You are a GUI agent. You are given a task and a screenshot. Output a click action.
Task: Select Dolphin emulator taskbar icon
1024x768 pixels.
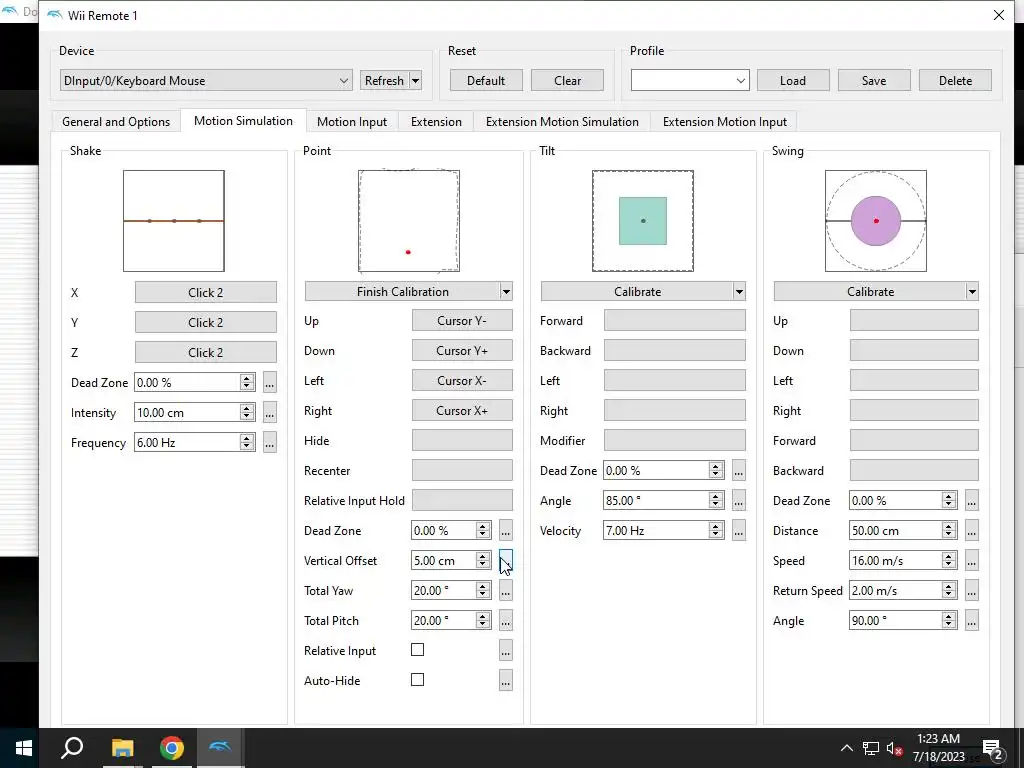[x=221, y=748]
